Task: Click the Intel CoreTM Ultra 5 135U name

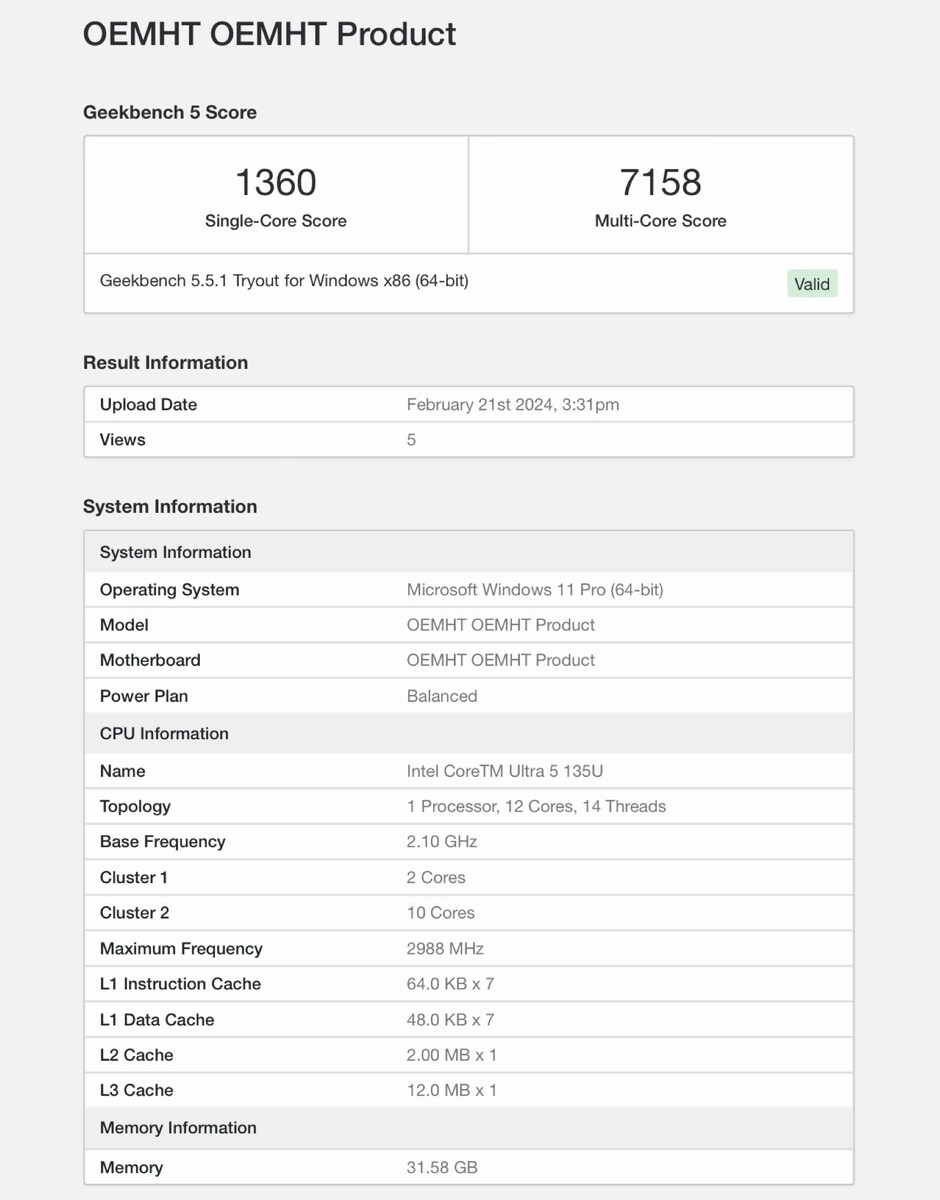Action: pyautogui.click(x=504, y=771)
